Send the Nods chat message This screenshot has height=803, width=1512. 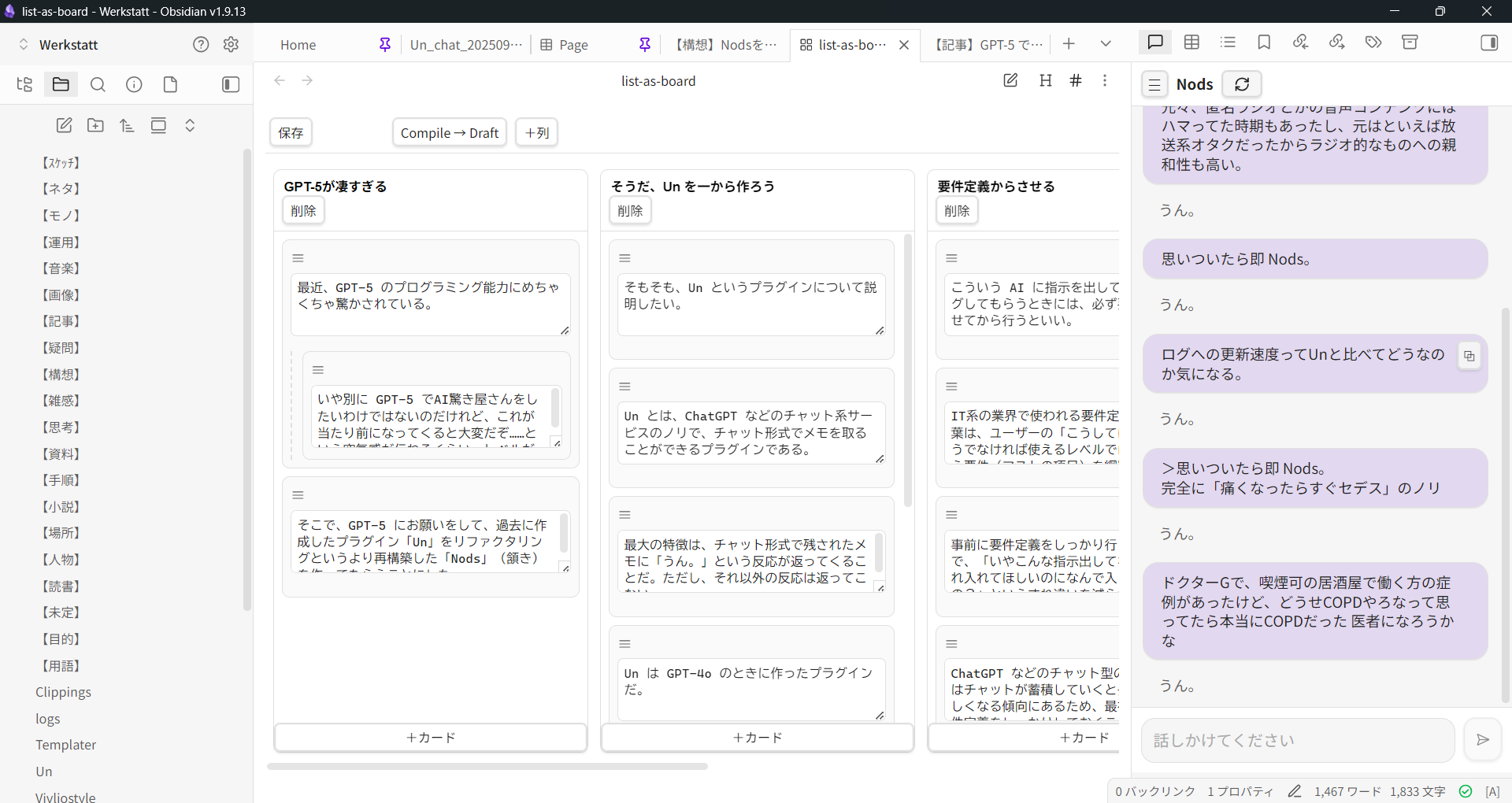(x=1483, y=740)
